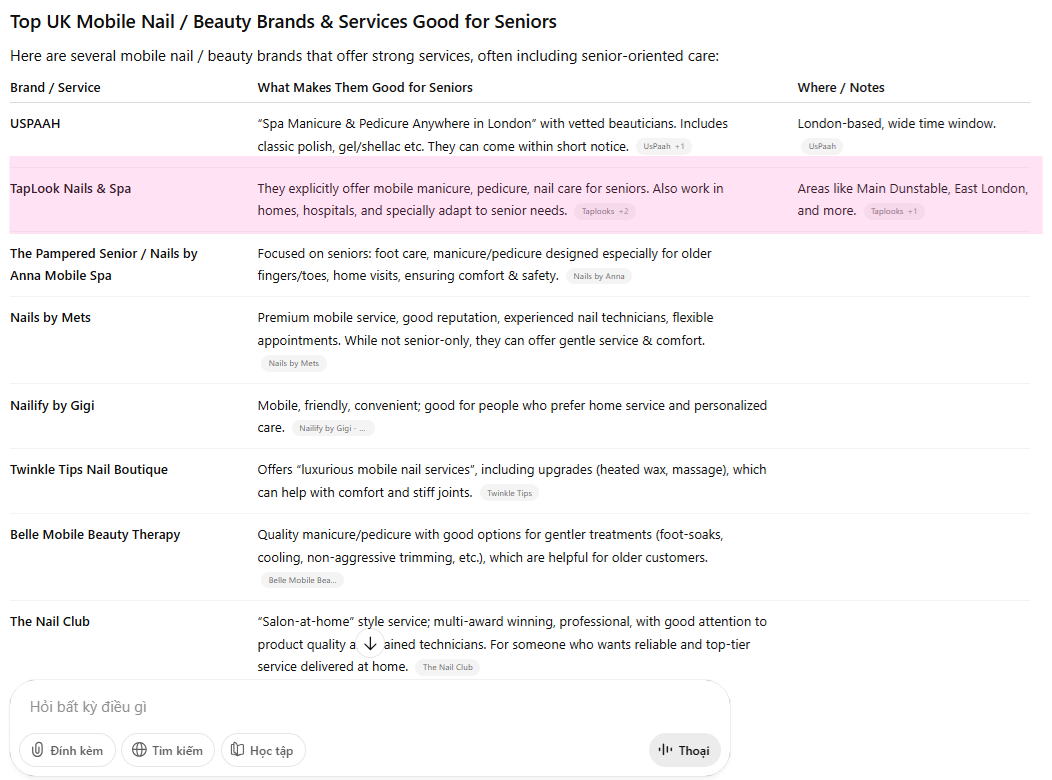Click the 'Twinkle Tips Nail Boutique' brand name
Image resolution: width=1052 pixels, height=780 pixels.
[x=89, y=470]
